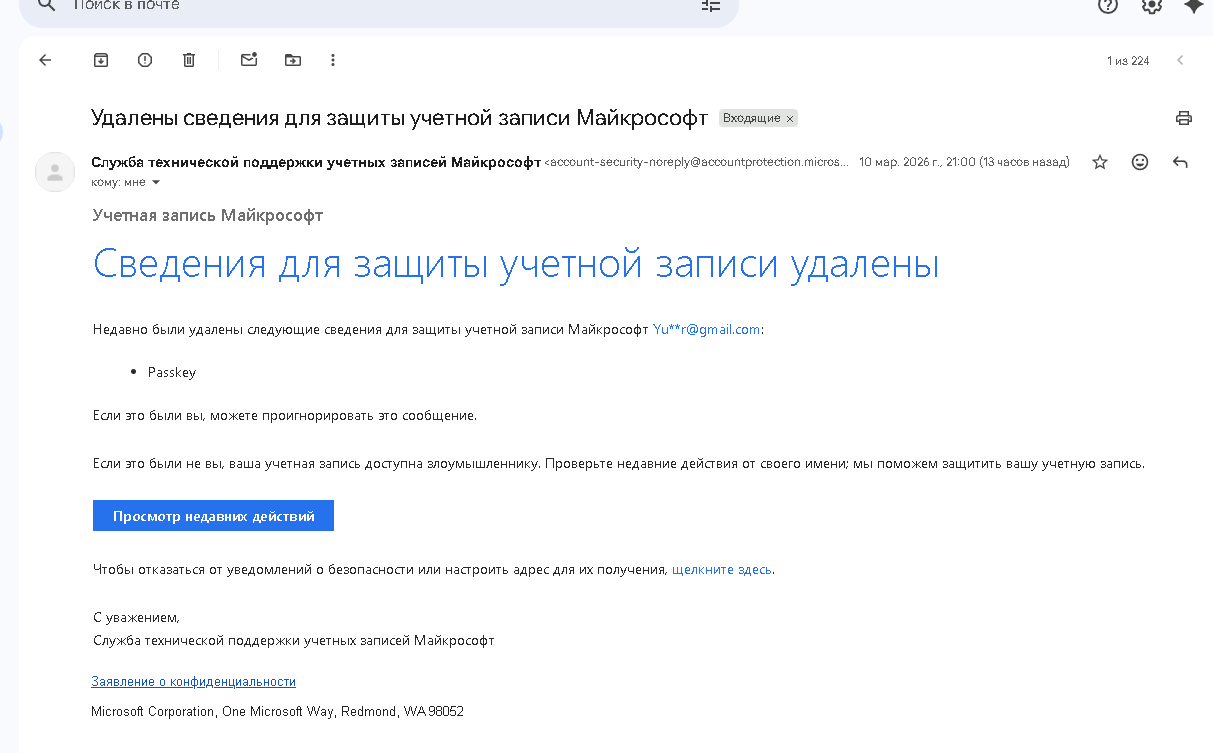Image resolution: width=1213 pixels, height=753 pixels.
Task: Click the sender address account-security-noreply
Action: (x=697, y=162)
